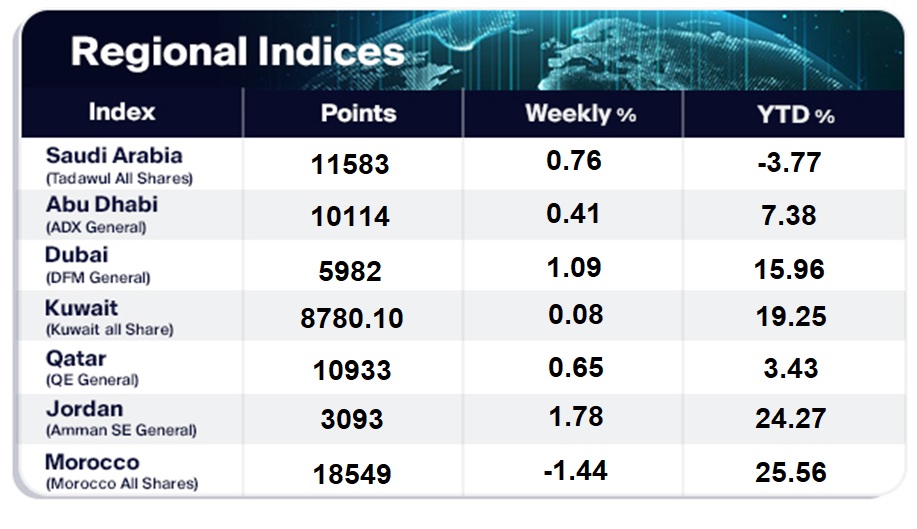Click Morocco YTD value 25.56

pos(790,470)
